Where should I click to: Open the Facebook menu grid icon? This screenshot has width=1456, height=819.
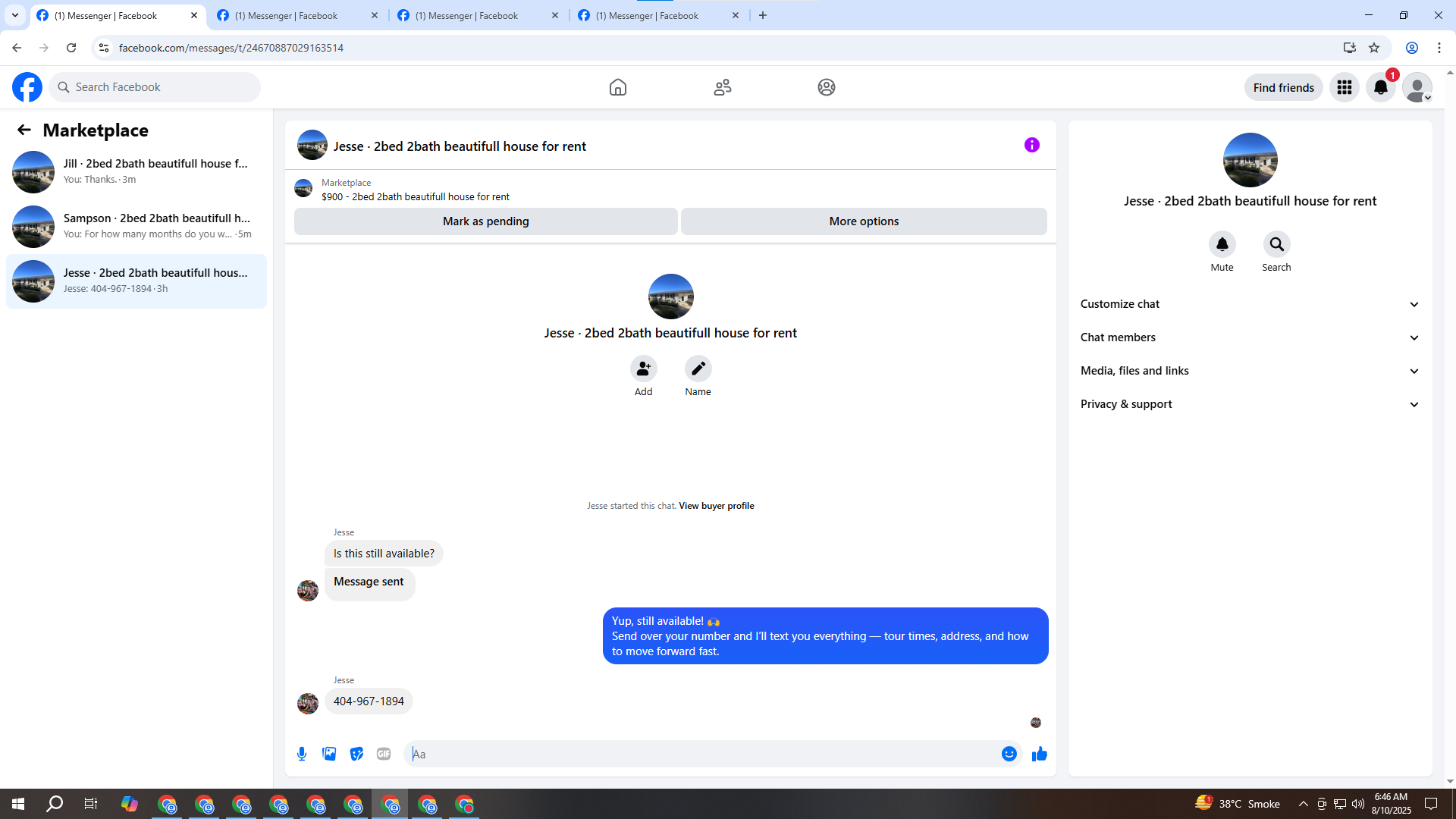coord(1344,87)
